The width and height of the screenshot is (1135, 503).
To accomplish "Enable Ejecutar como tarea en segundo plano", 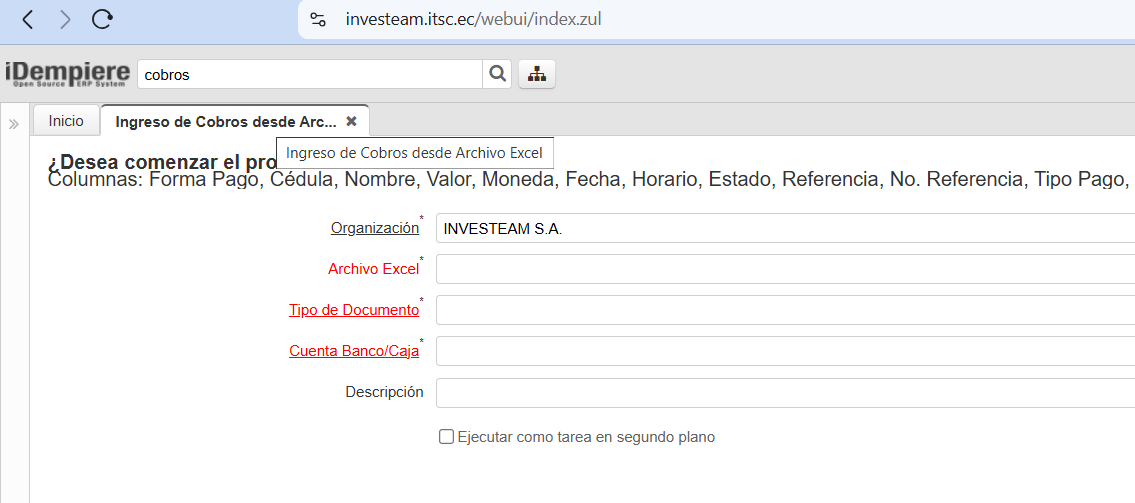I will 447,437.
